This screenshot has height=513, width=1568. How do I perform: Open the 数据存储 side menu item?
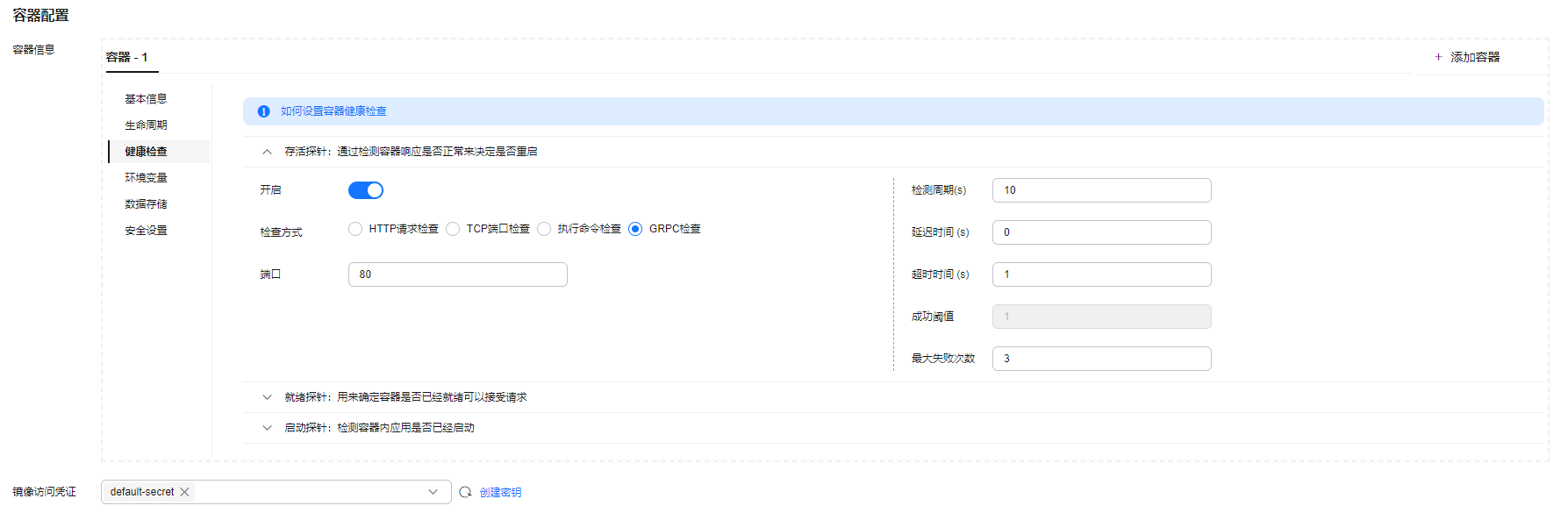click(146, 204)
